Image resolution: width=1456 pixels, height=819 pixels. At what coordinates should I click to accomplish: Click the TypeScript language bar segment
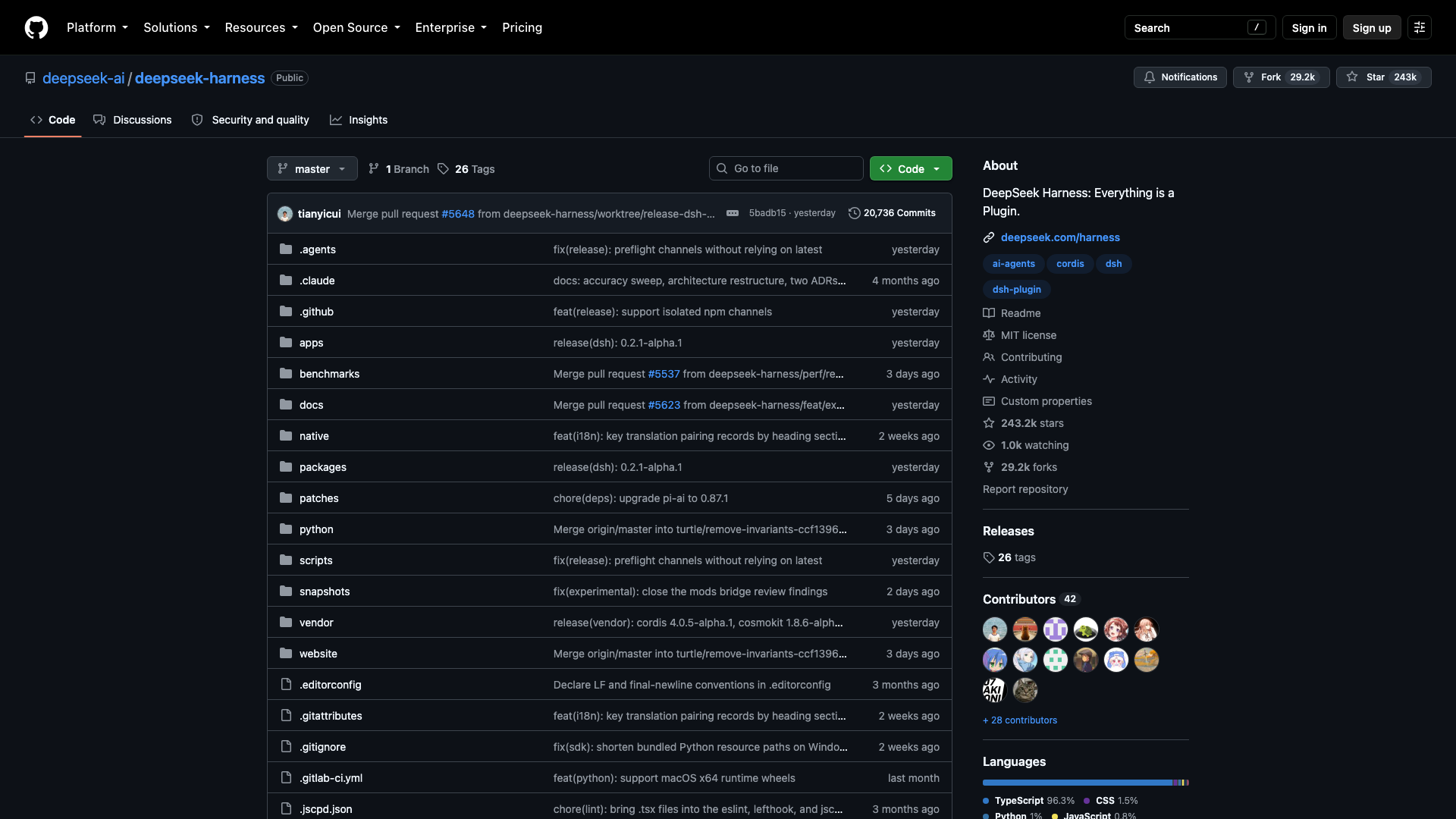(1077, 783)
